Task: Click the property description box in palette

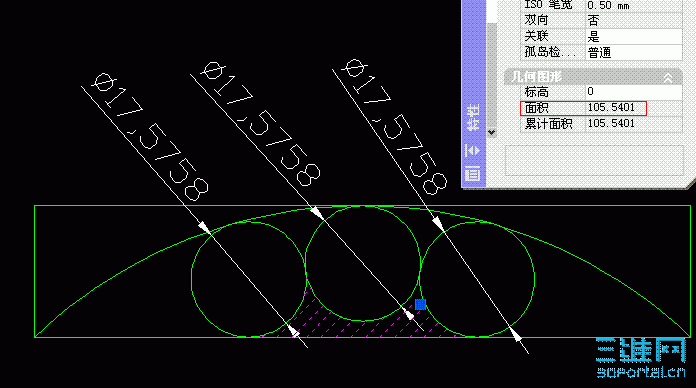Action: (594, 160)
